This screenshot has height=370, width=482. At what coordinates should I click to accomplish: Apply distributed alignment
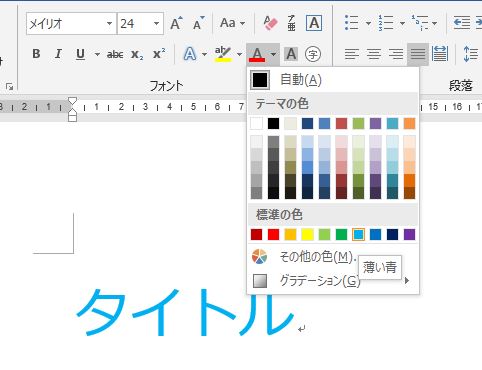click(440, 54)
